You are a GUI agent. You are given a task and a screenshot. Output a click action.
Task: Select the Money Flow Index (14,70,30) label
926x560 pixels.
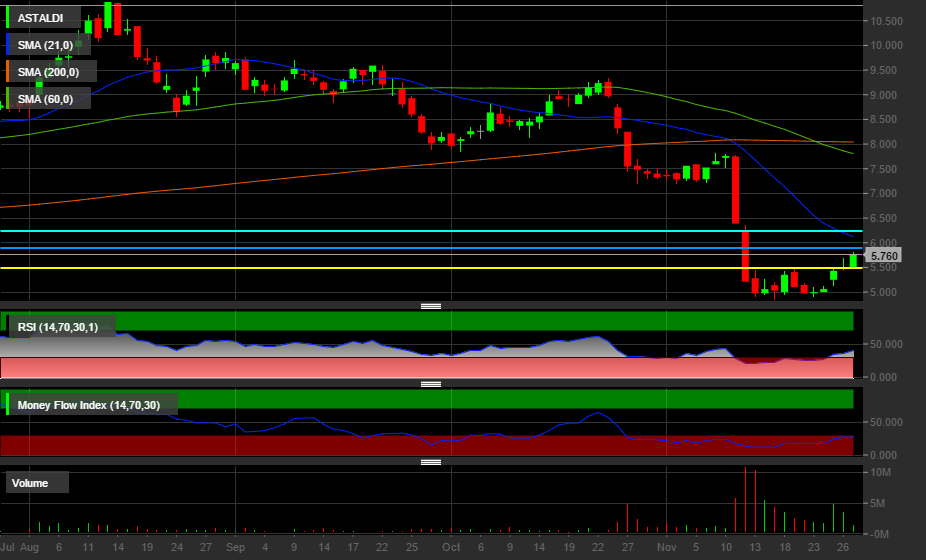(x=88, y=405)
